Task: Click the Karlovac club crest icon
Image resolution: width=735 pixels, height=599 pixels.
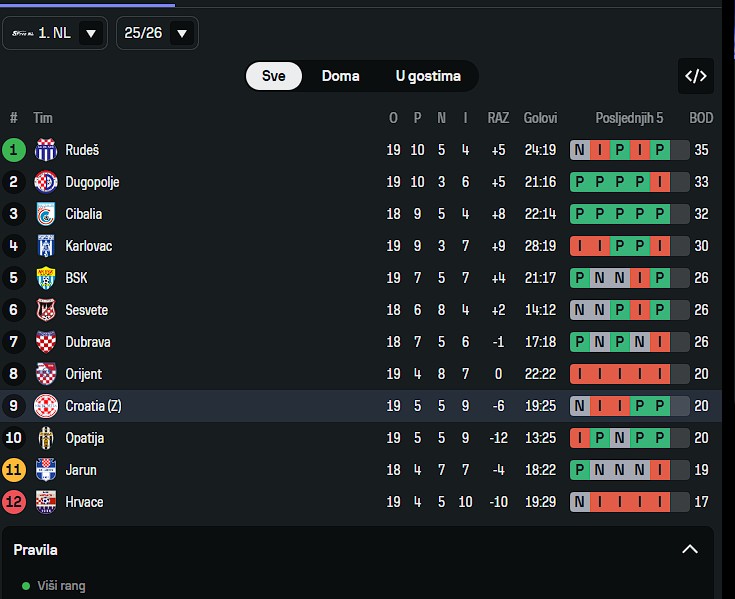Action: (46, 246)
